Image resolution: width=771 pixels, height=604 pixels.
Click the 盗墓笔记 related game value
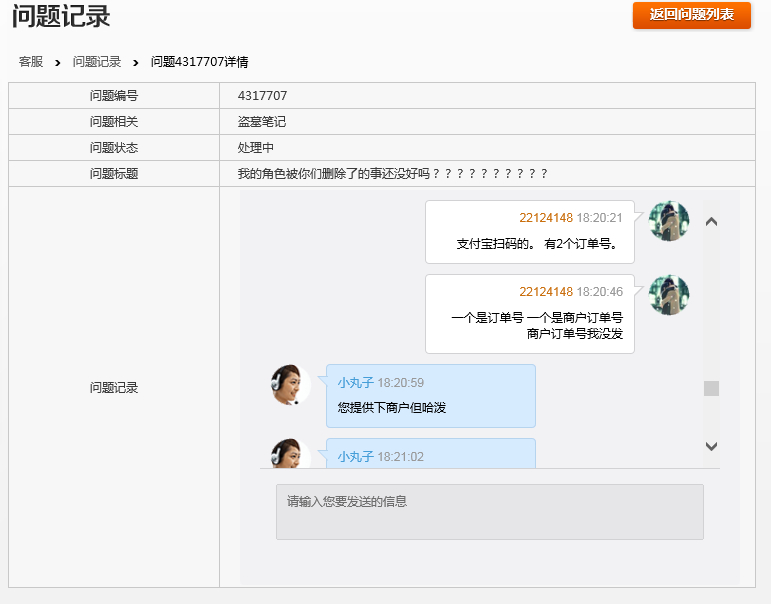coord(262,121)
